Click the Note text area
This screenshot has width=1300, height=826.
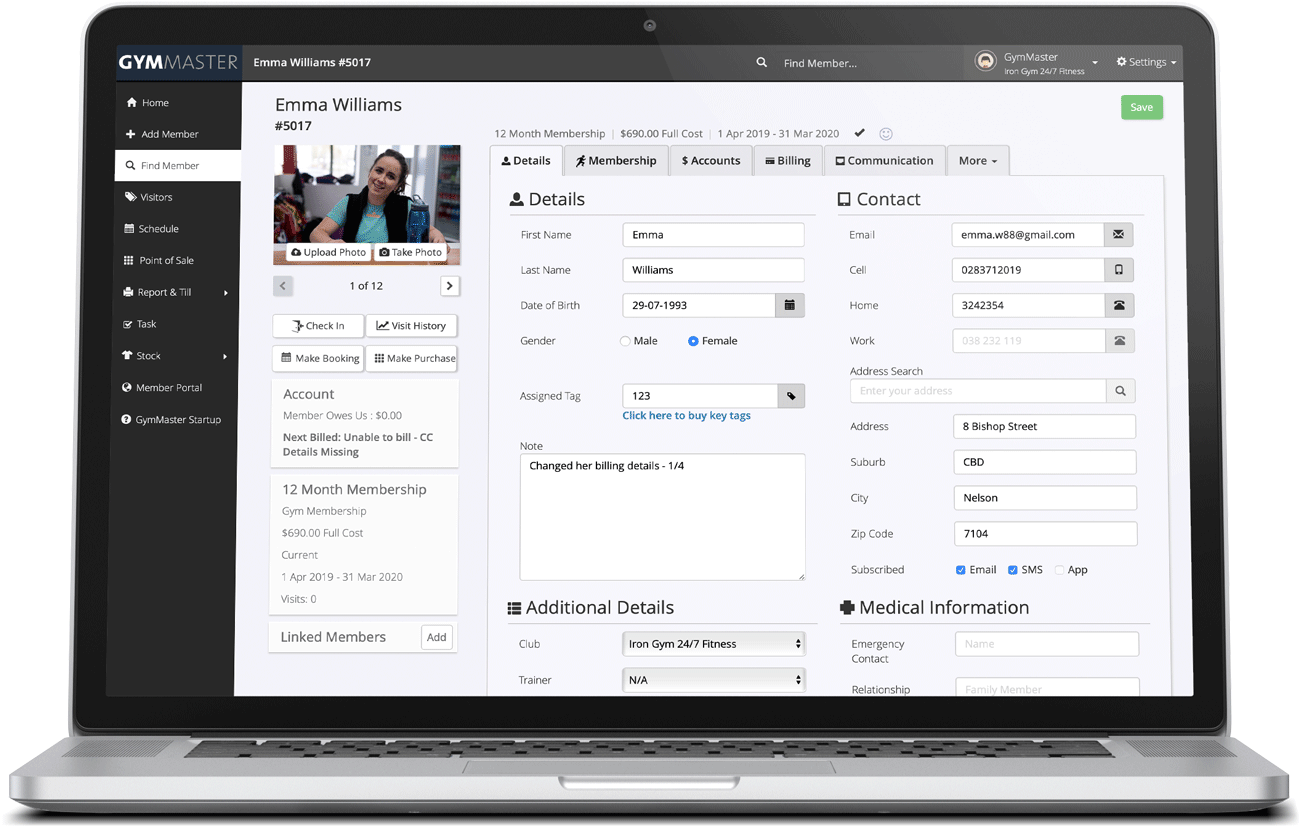pyautogui.click(x=662, y=517)
